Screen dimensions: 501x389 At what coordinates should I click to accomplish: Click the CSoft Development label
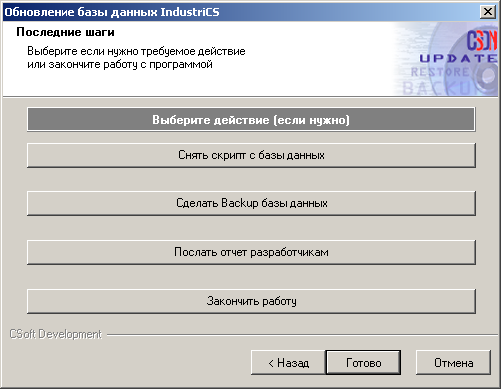coord(55,334)
